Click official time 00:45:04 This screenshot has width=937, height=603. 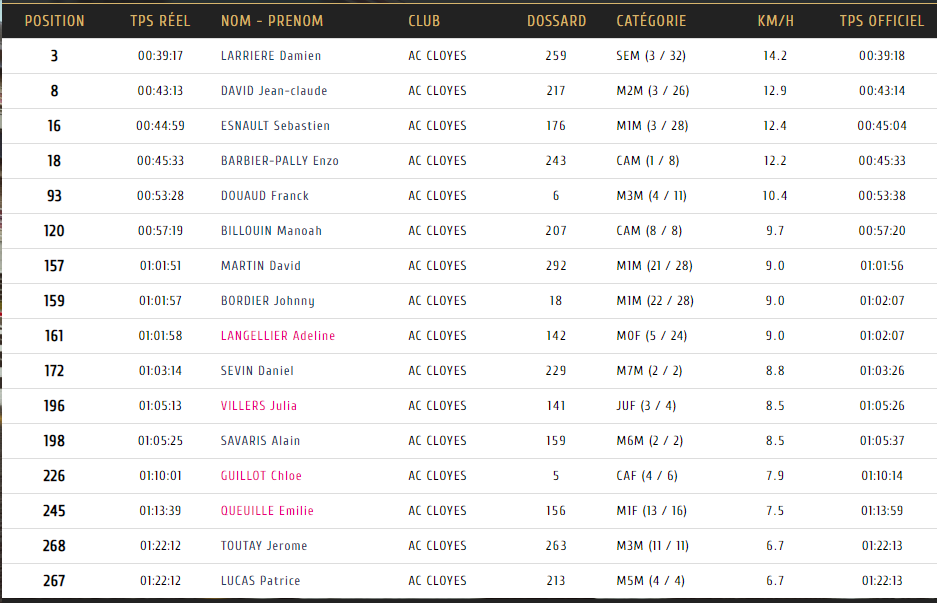pyautogui.click(x=882, y=126)
